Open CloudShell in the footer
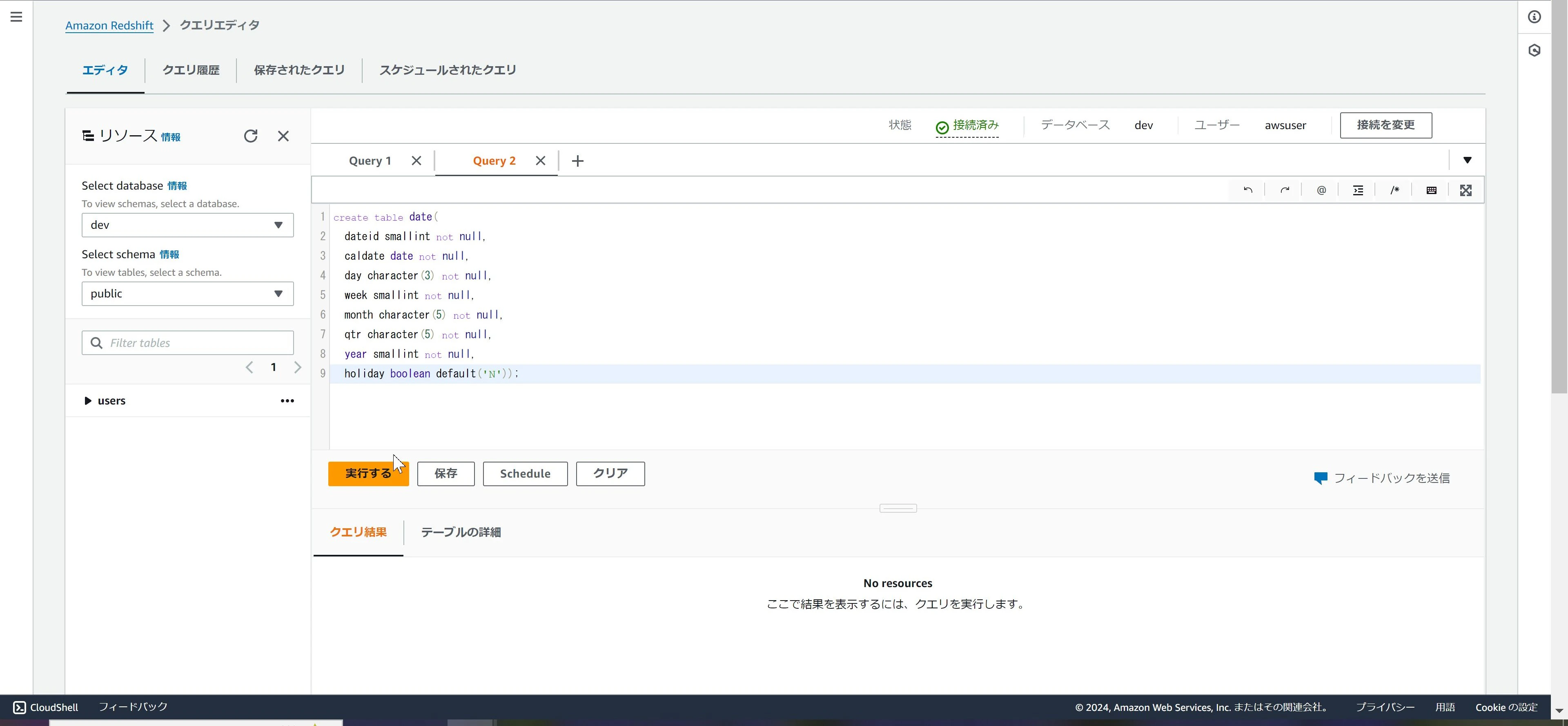Viewport: 1568px width, 726px height. 46,707
